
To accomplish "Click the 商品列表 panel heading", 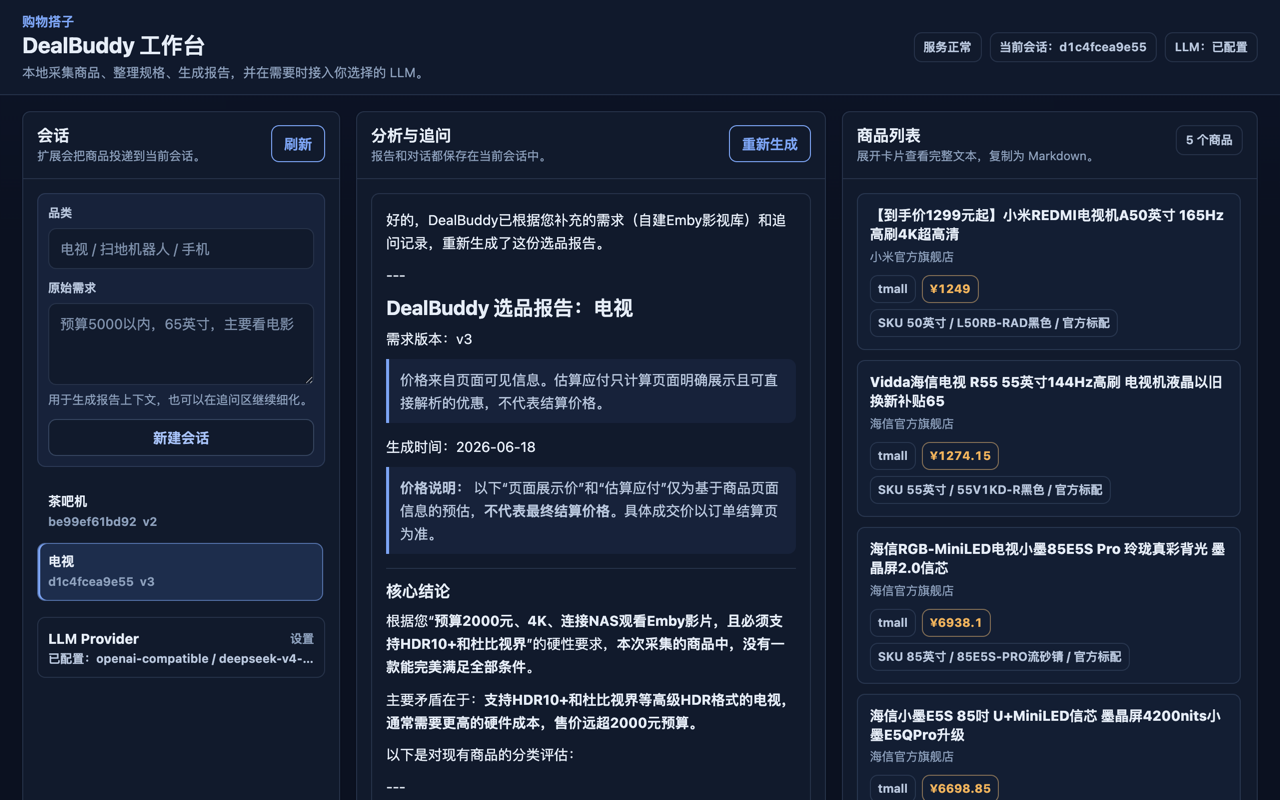I will click(889, 135).
